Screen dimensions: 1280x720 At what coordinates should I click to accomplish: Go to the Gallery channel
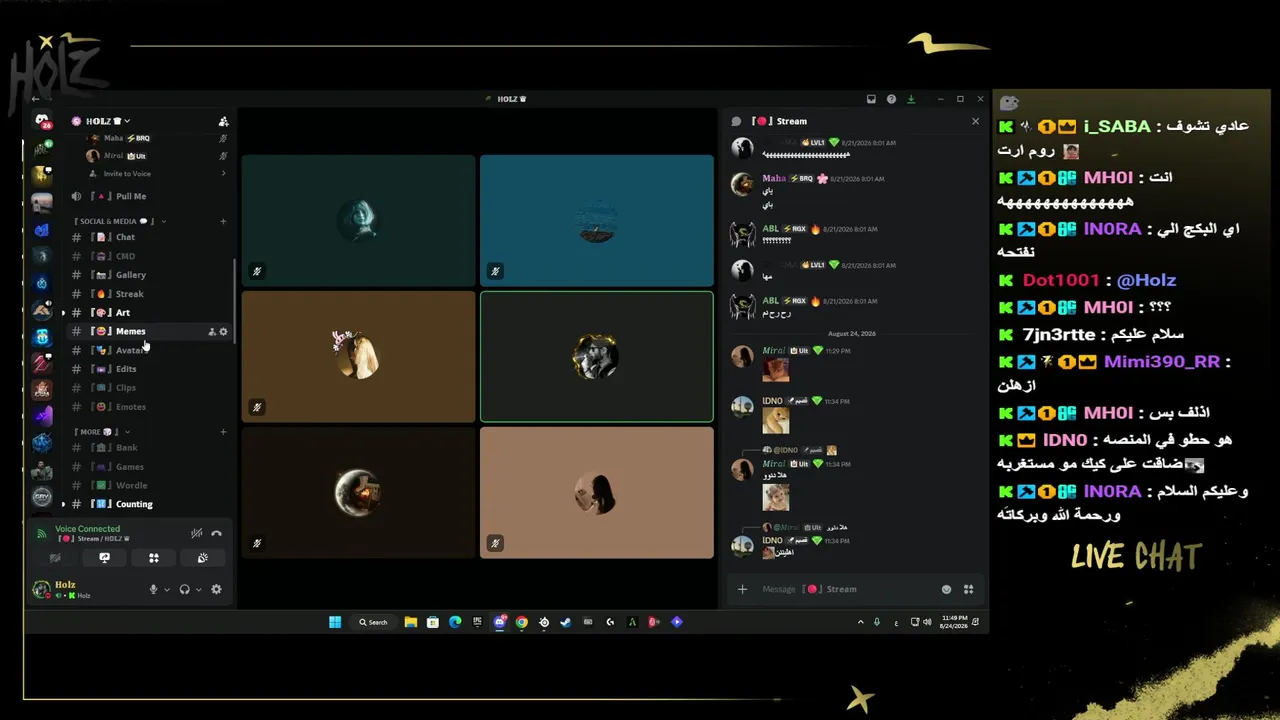tap(150, 275)
